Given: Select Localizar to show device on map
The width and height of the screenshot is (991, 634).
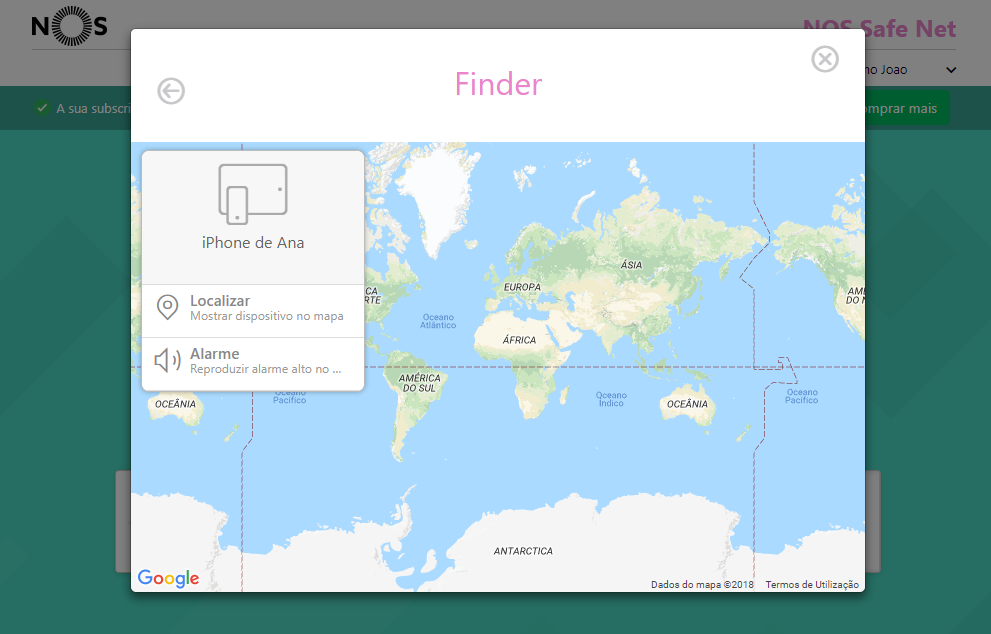Looking at the screenshot, I should pyautogui.click(x=253, y=311).
